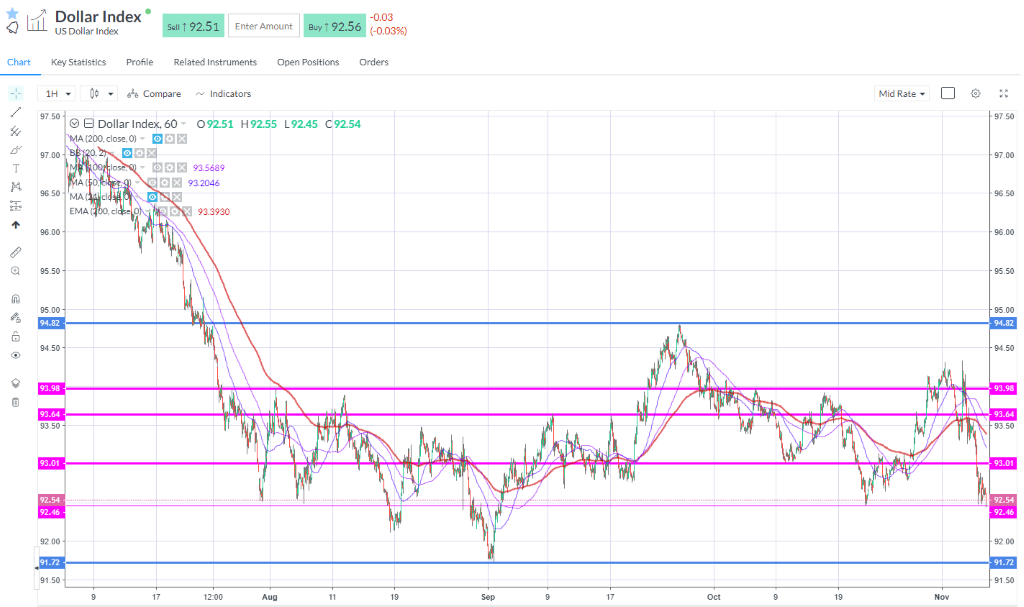Select the text annotation tool

16,169
